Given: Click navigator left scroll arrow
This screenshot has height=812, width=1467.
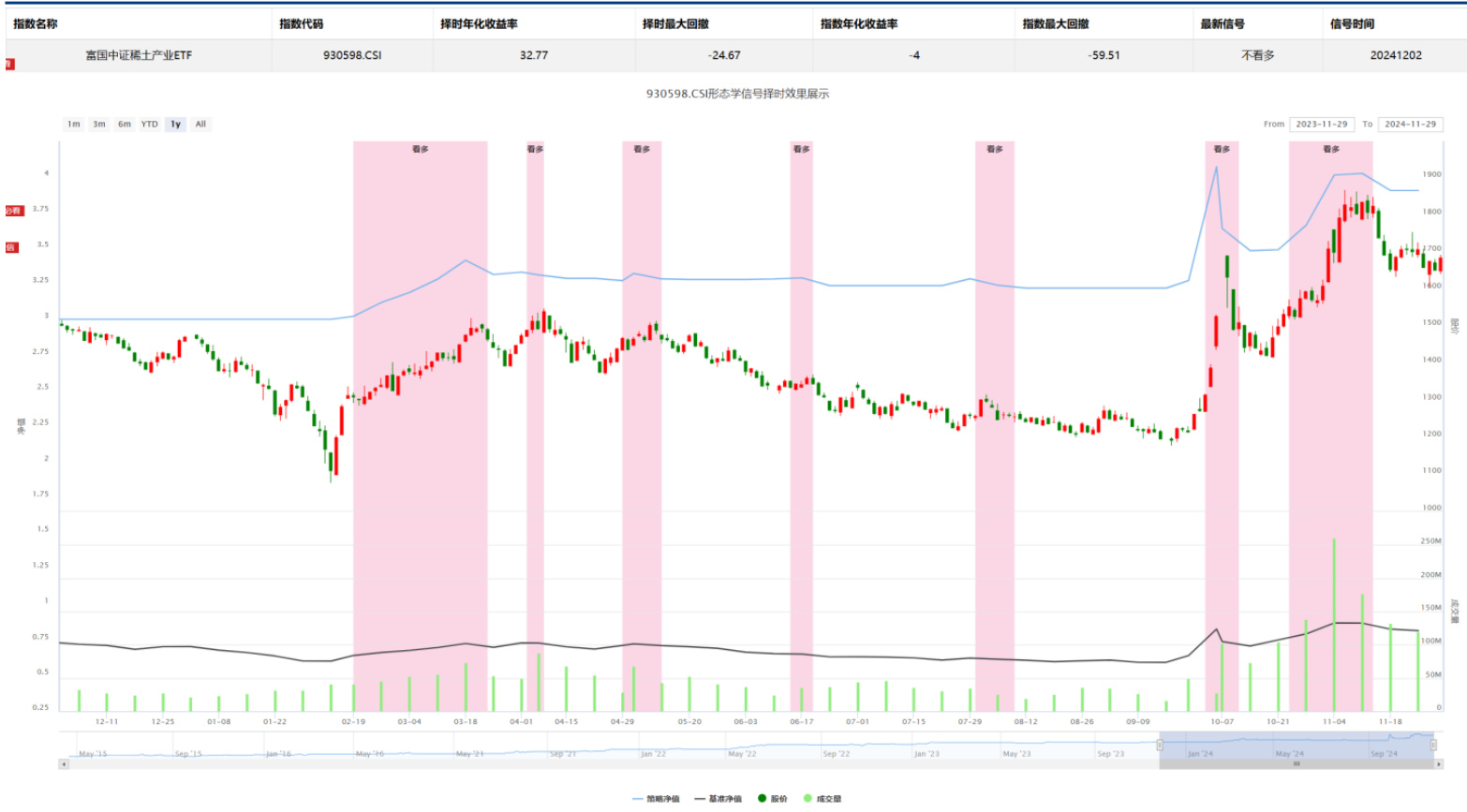Looking at the screenshot, I should click(64, 764).
